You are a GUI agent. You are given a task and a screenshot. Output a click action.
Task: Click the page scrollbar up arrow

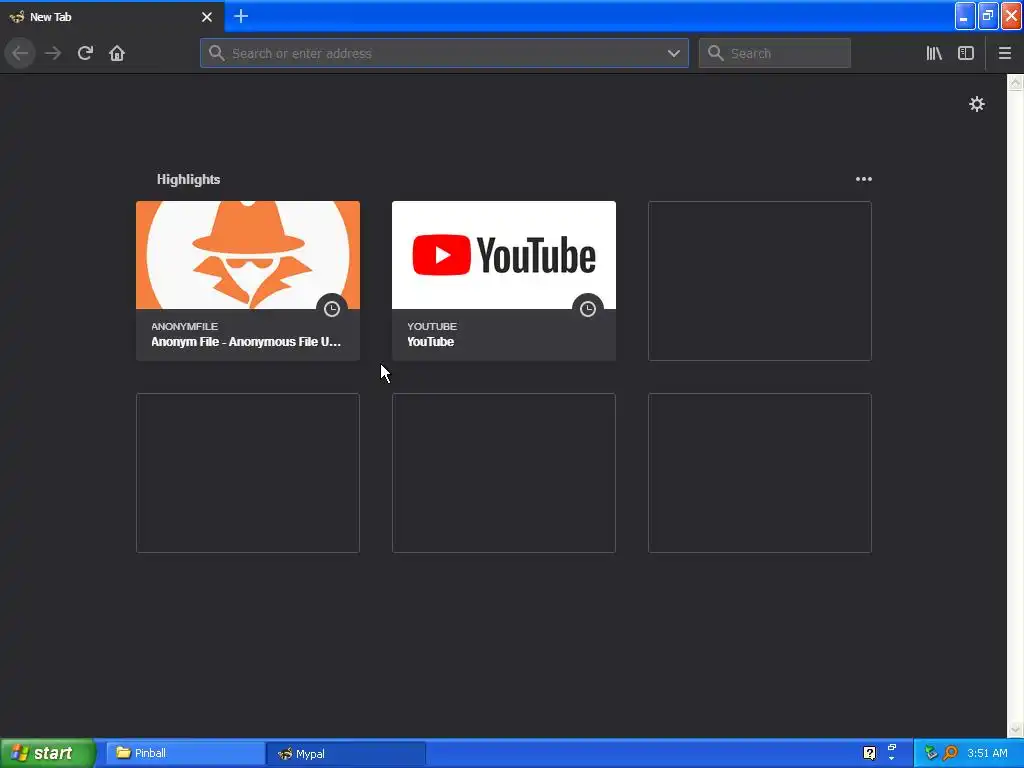1015,82
